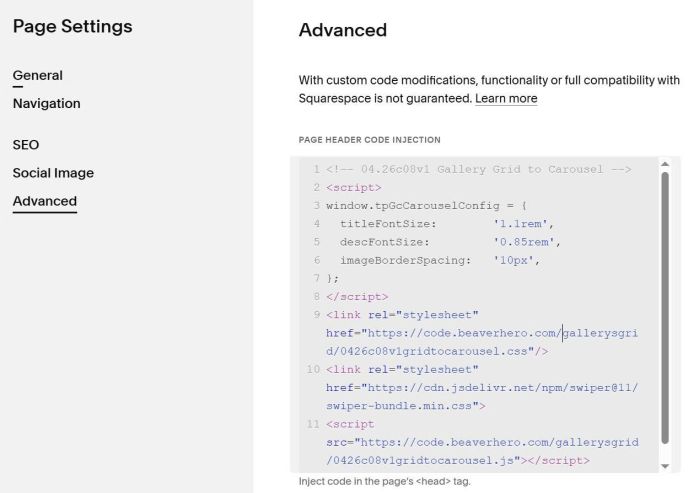The image size is (700, 493).
Task: Click the code editor scroll up arrow
Action: pos(665,164)
